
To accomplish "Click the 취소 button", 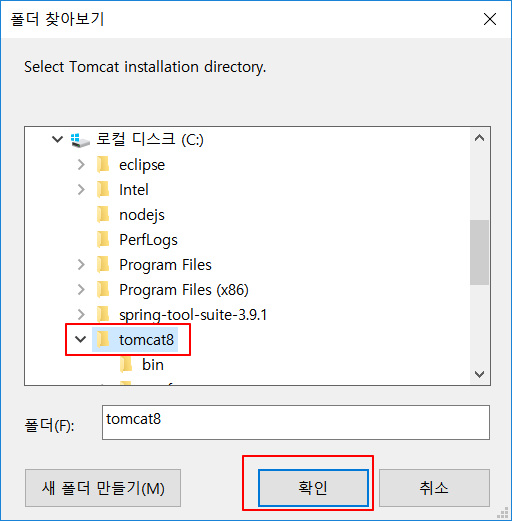I will click(x=434, y=488).
